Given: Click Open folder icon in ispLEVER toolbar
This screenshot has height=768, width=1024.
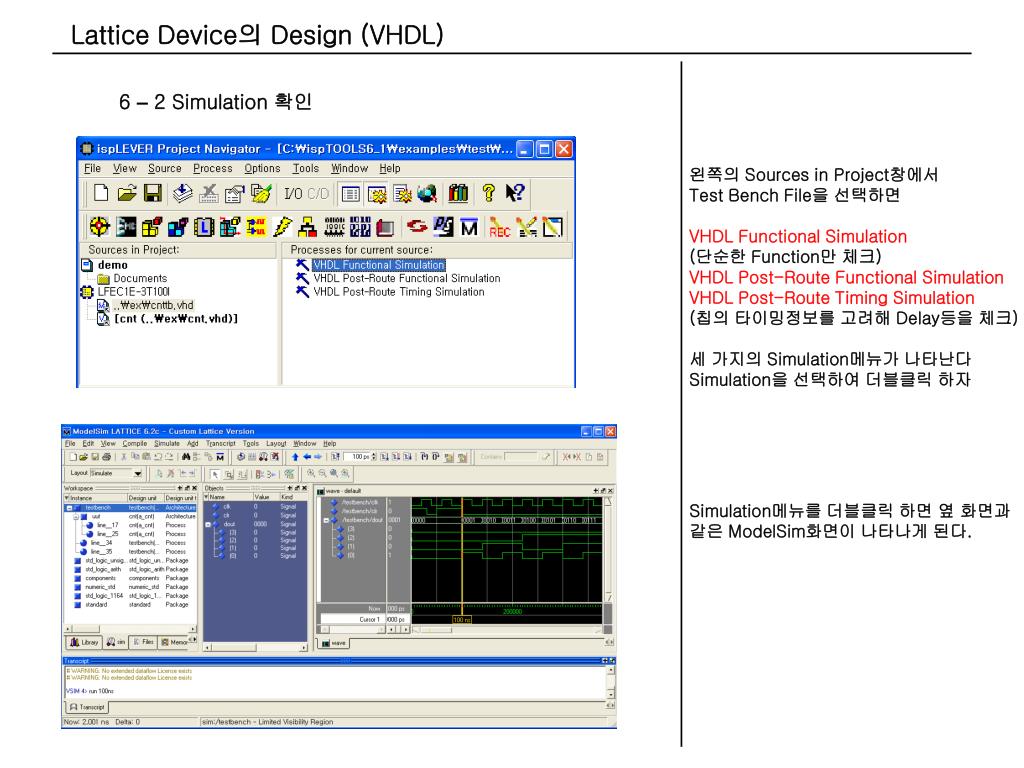Looking at the screenshot, I should coord(127,193).
